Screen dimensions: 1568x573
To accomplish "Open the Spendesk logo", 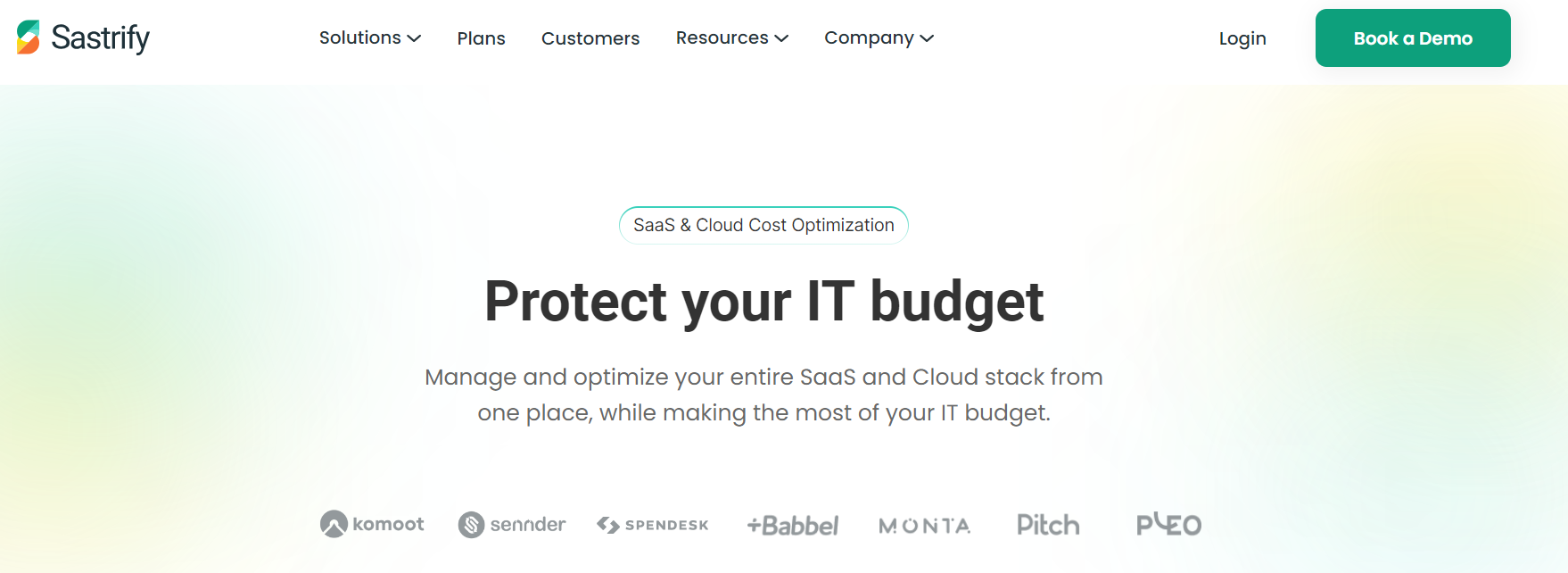I will click(652, 525).
